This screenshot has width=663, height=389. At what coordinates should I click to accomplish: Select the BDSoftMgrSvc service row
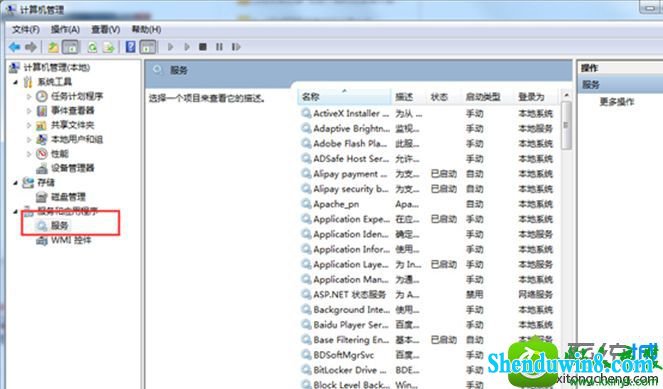[429, 355]
